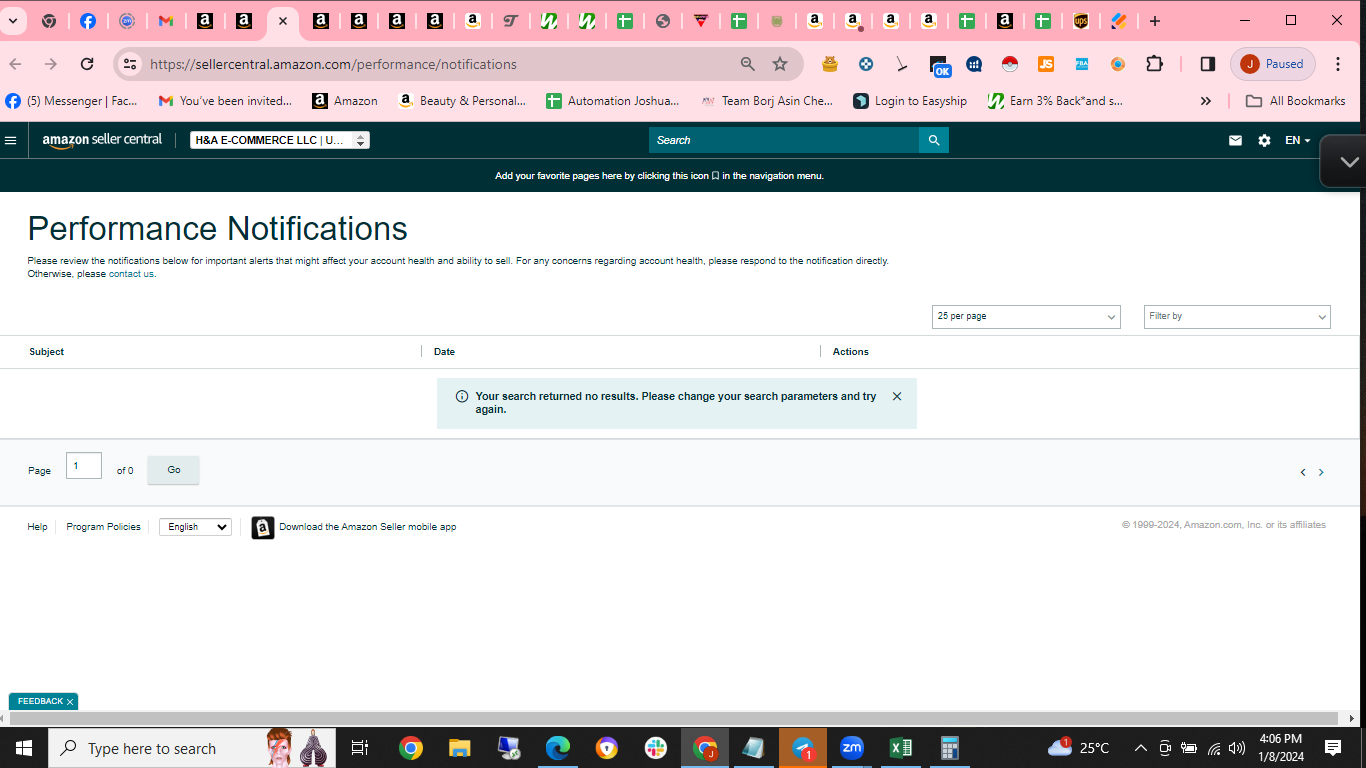
Task: Click the Pokeball extension icon
Action: tap(1010, 64)
